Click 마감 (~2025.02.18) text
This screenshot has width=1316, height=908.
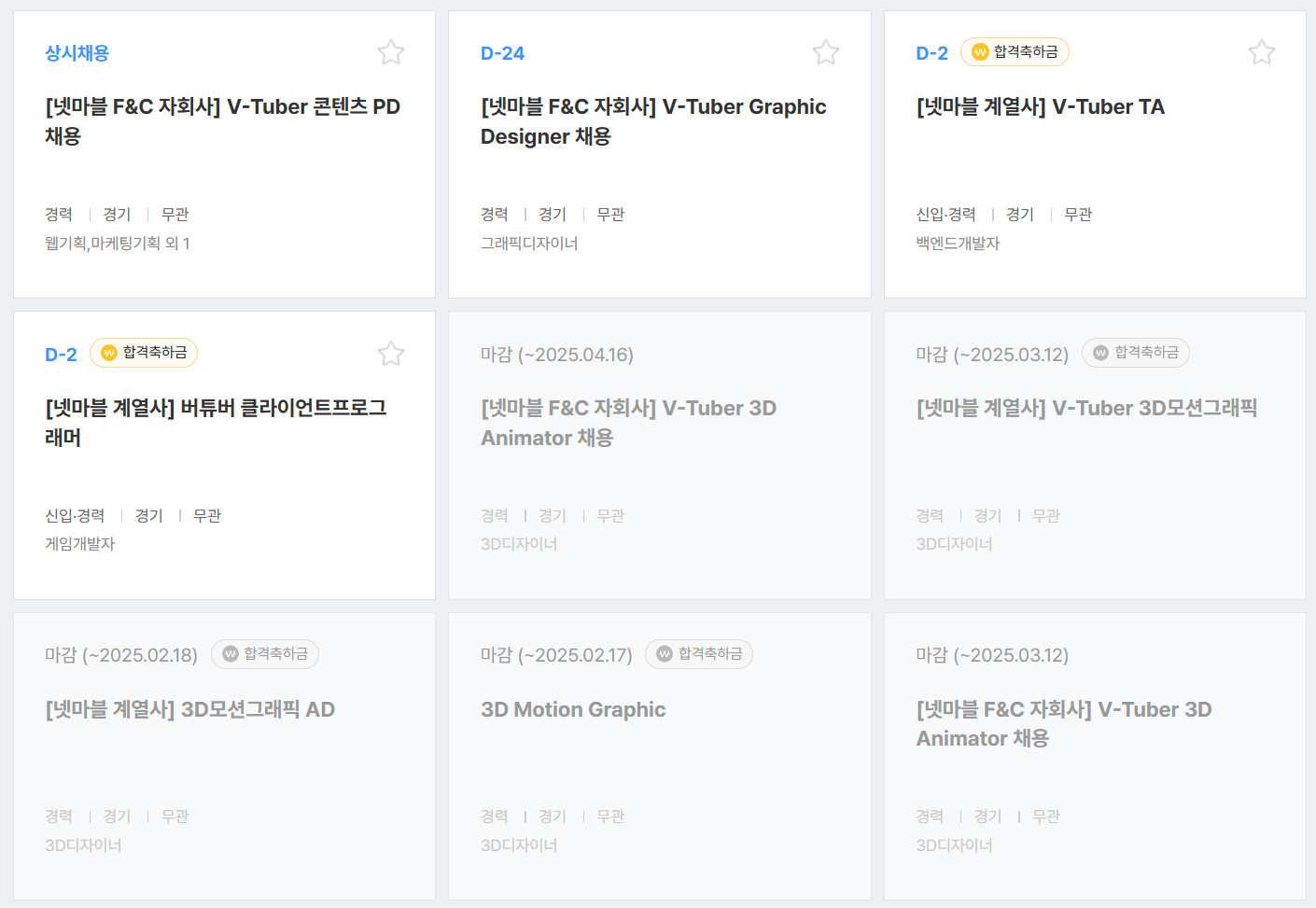121,655
